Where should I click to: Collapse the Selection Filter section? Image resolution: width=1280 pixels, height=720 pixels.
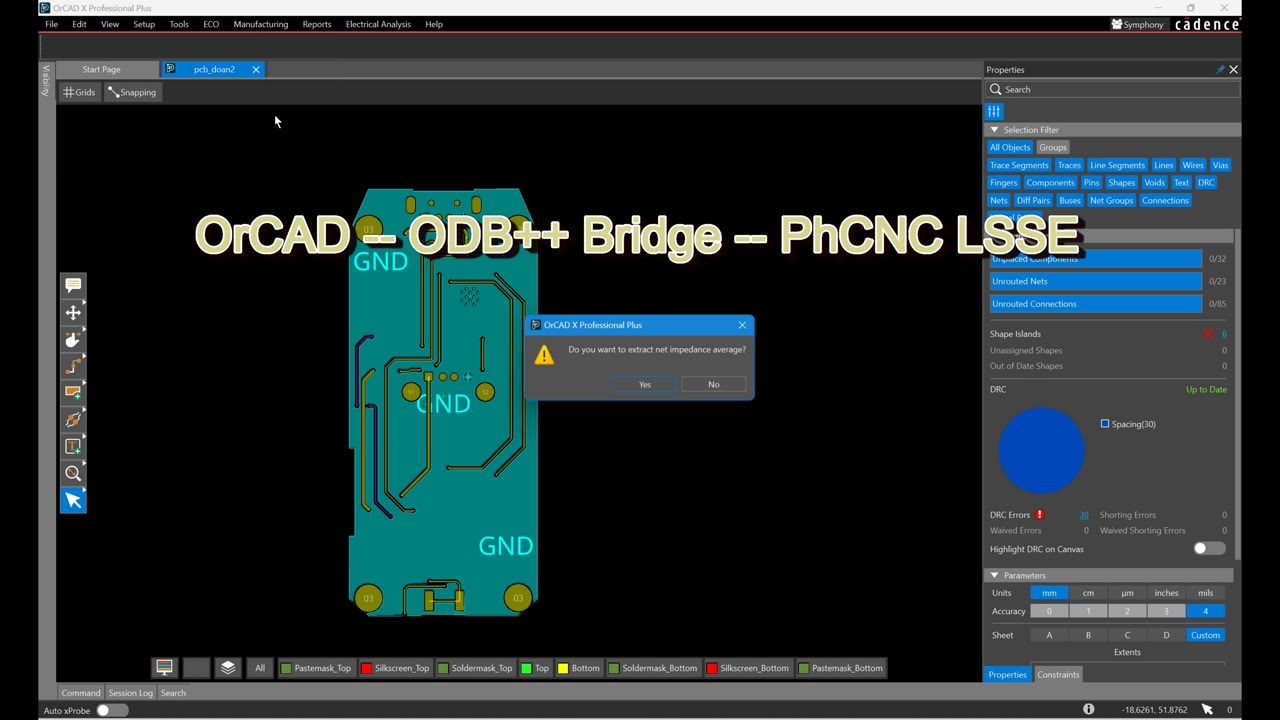(x=994, y=130)
